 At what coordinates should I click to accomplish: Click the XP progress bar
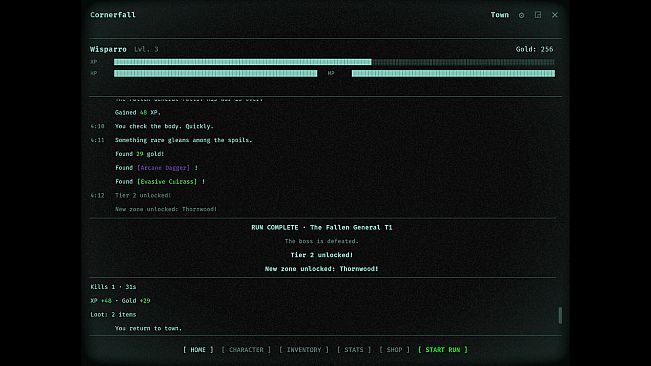point(334,62)
